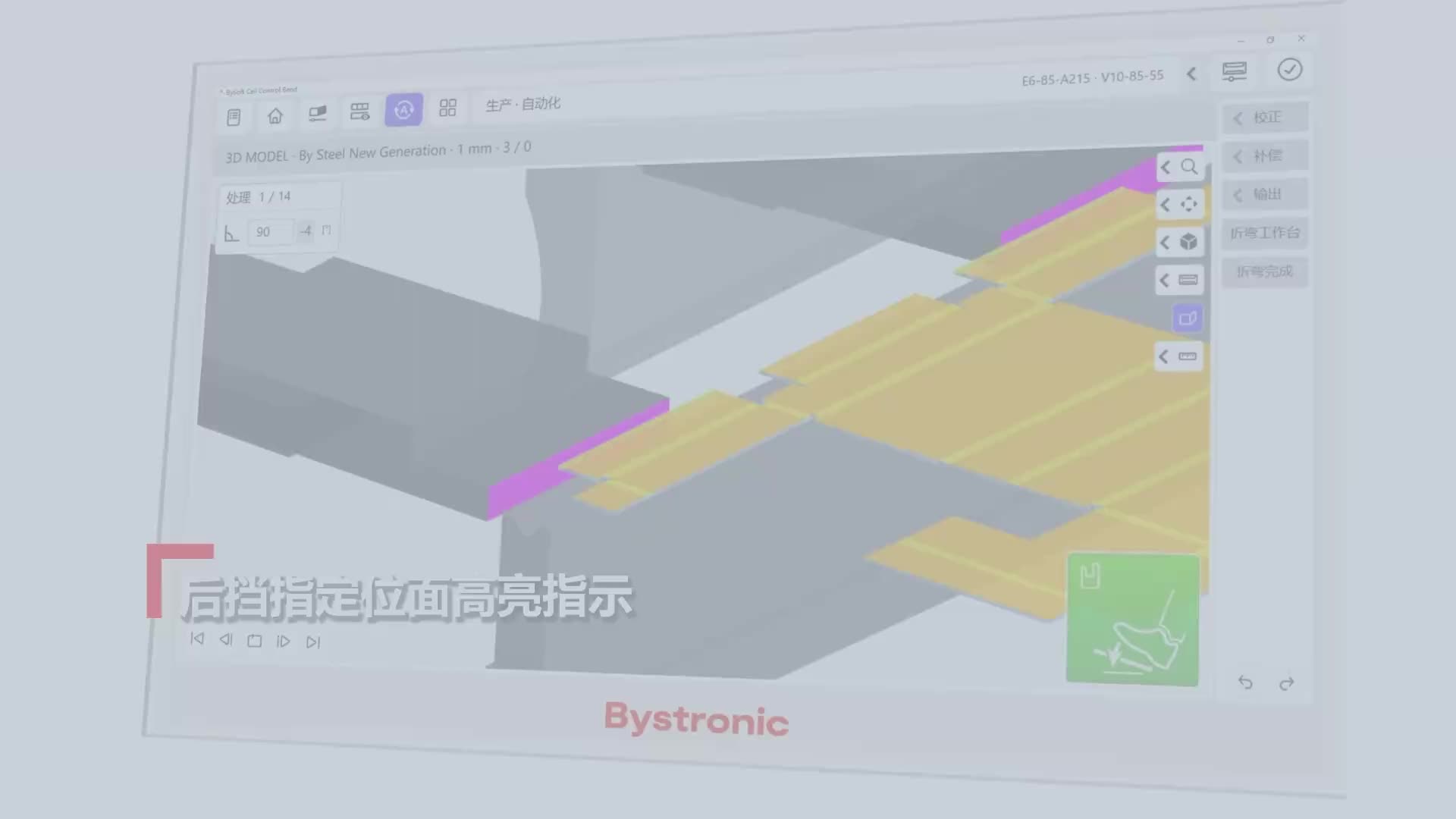
Task: Open the home screen icon
Action: coord(275,116)
